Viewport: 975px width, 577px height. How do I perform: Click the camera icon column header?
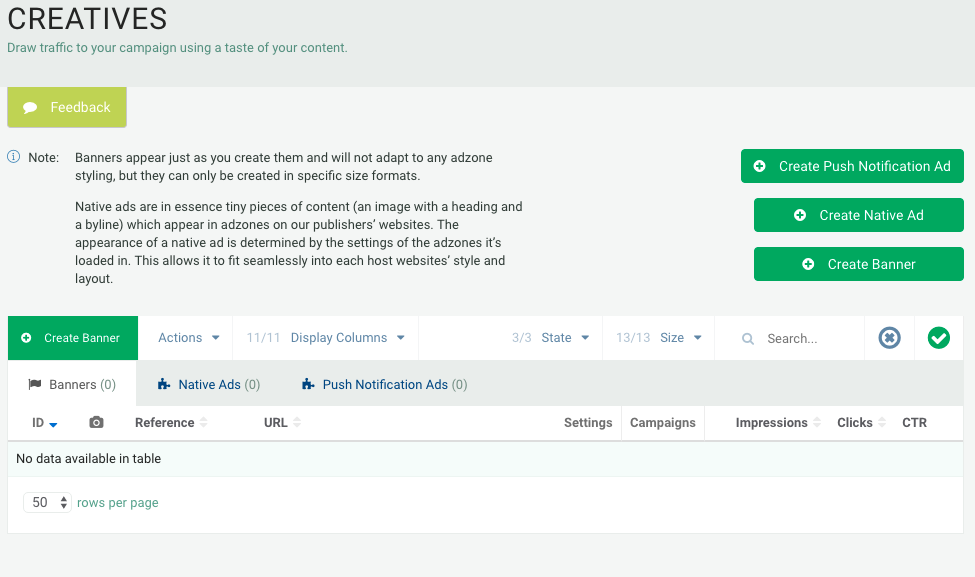point(96,423)
